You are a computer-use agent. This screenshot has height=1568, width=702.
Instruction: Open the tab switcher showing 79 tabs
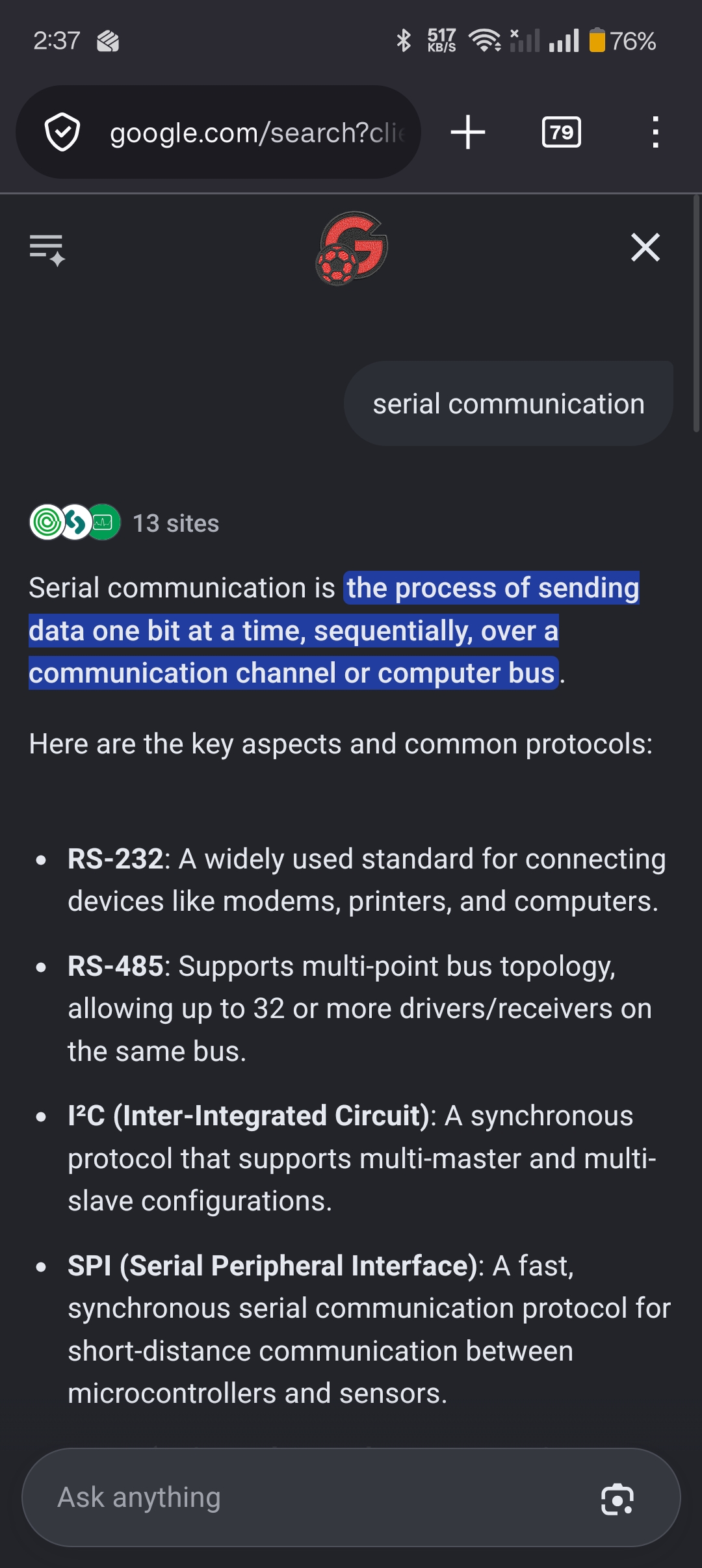[562, 132]
